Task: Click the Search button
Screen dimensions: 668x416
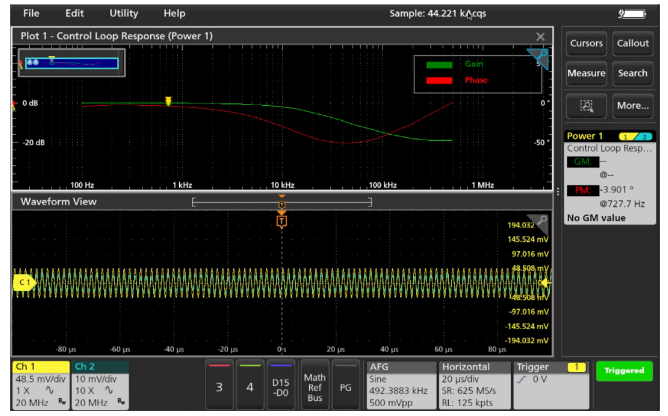Action: click(633, 73)
